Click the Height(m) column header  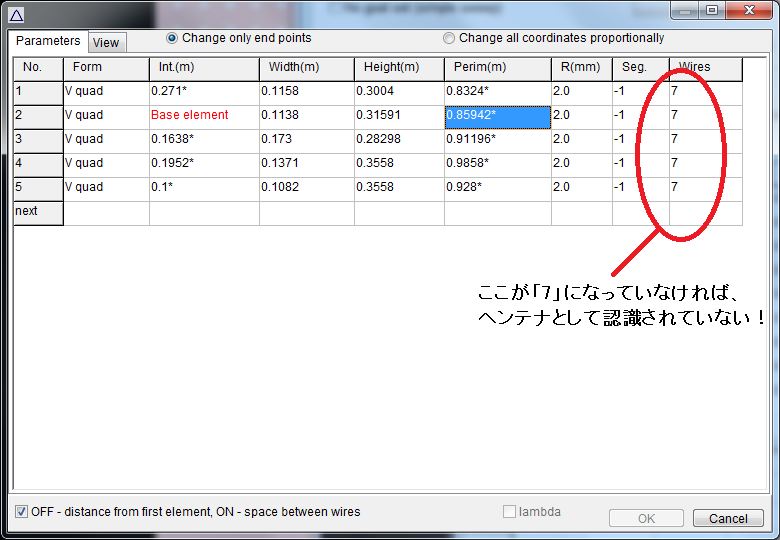(x=399, y=69)
